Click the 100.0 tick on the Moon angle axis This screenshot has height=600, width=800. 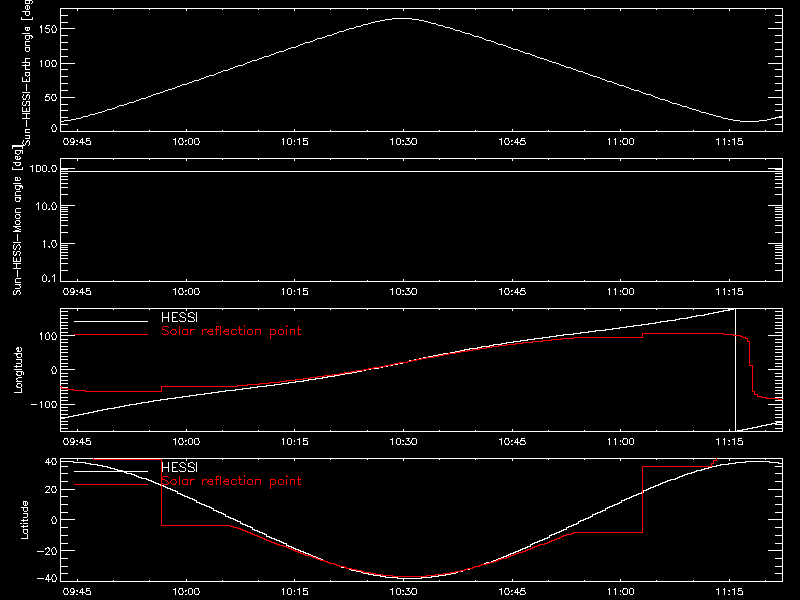coord(44,169)
